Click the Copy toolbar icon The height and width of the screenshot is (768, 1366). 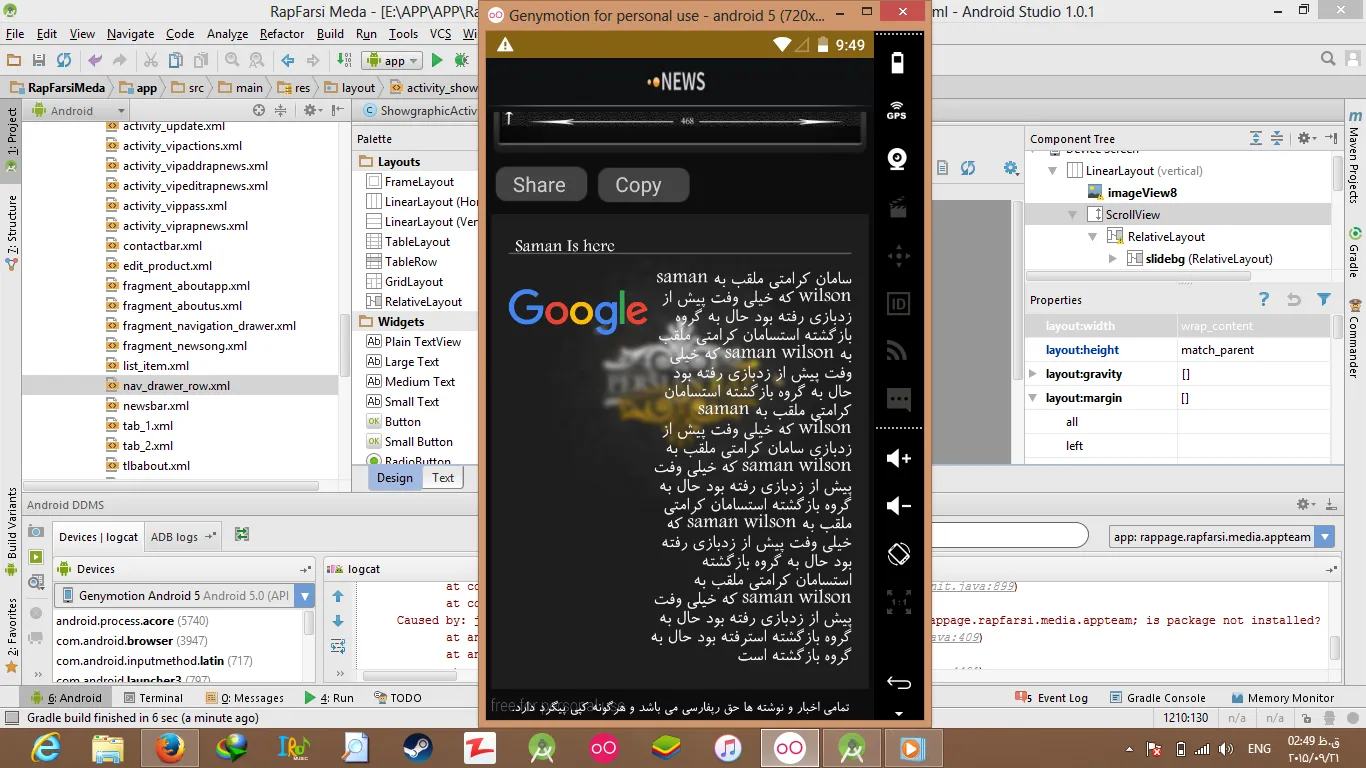coord(176,60)
